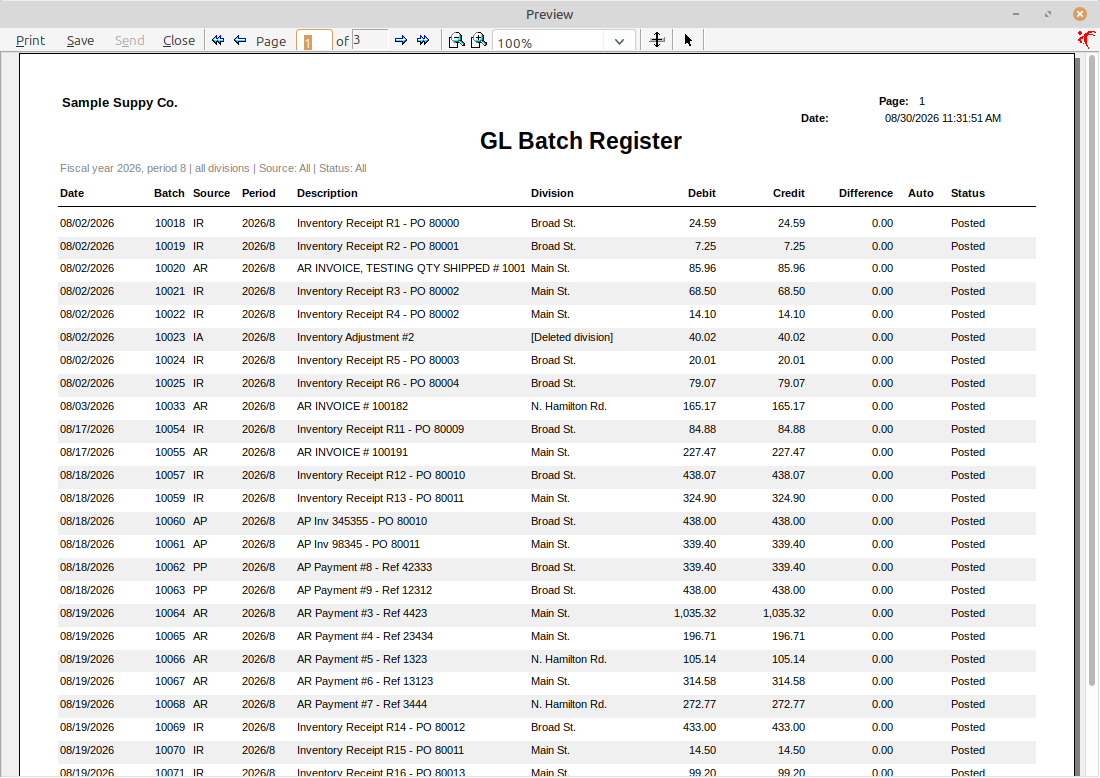Click the report date 08/30/2026 11:31:51 AM
Viewport: 1100px width, 778px height.
pyautogui.click(x=943, y=119)
